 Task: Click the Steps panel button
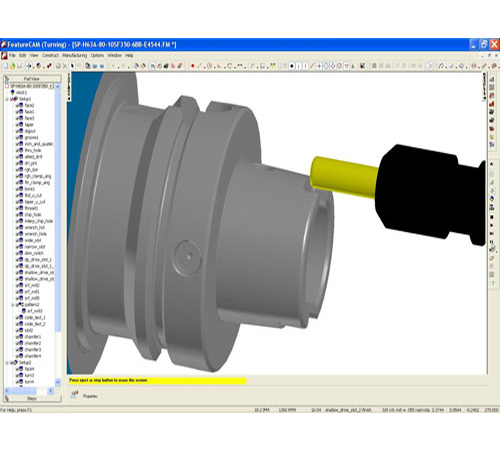point(32,398)
